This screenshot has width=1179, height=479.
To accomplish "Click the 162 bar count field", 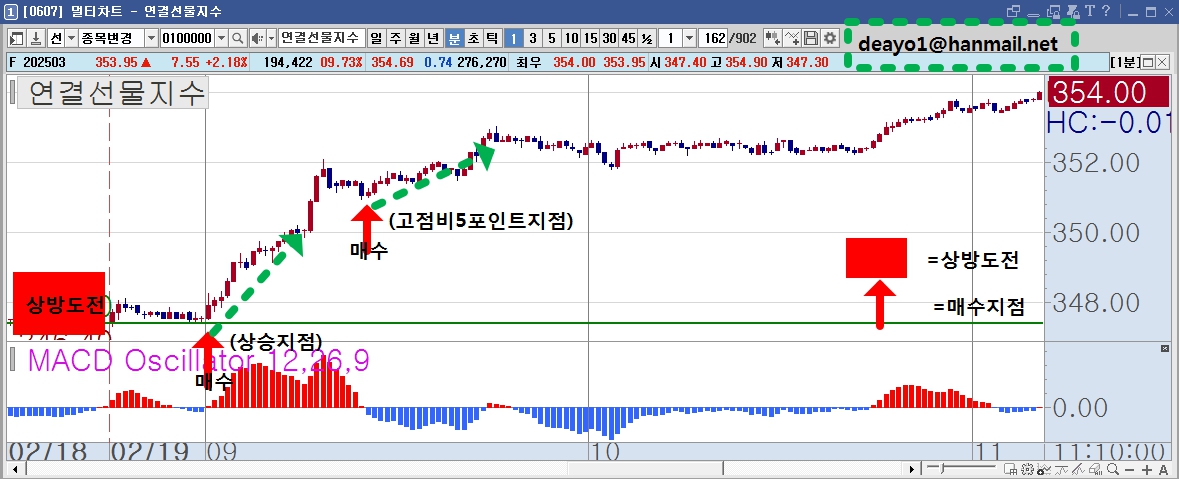I will [713, 38].
